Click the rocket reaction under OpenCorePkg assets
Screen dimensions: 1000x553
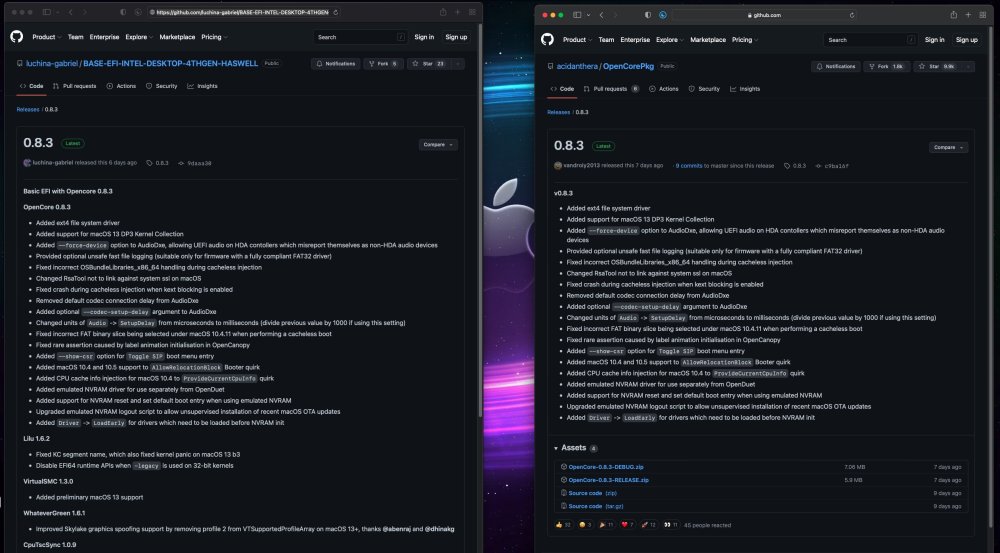pos(649,525)
